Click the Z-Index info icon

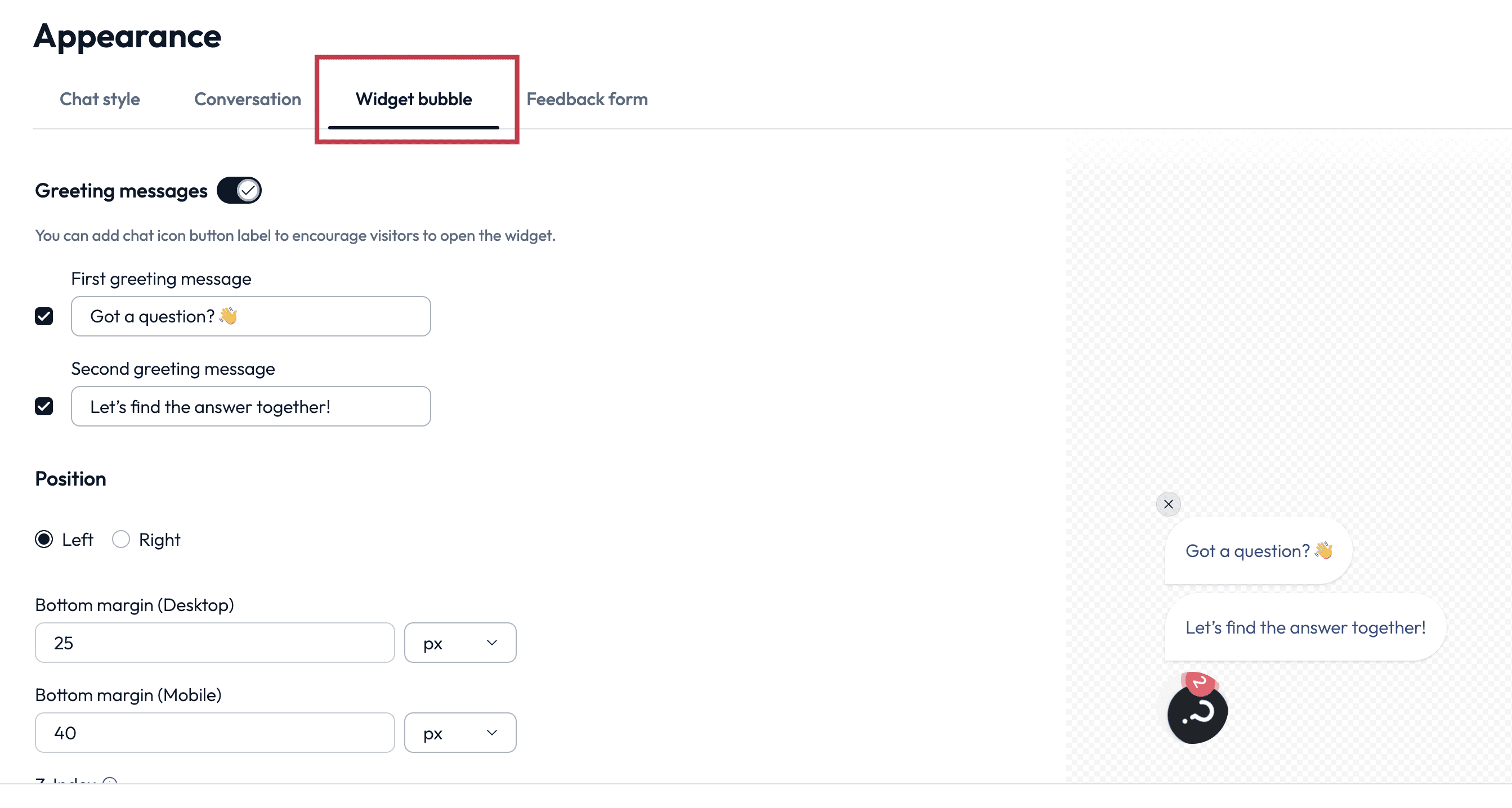tap(110, 782)
